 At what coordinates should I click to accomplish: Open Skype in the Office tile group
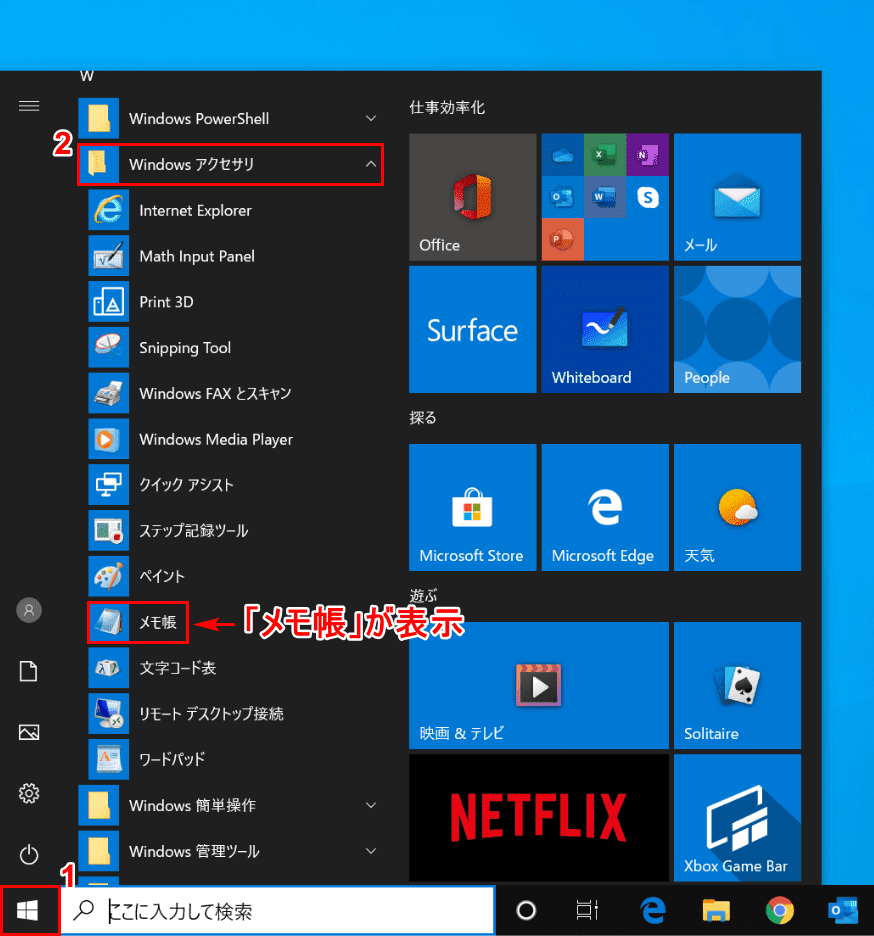click(x=648, y=197)
